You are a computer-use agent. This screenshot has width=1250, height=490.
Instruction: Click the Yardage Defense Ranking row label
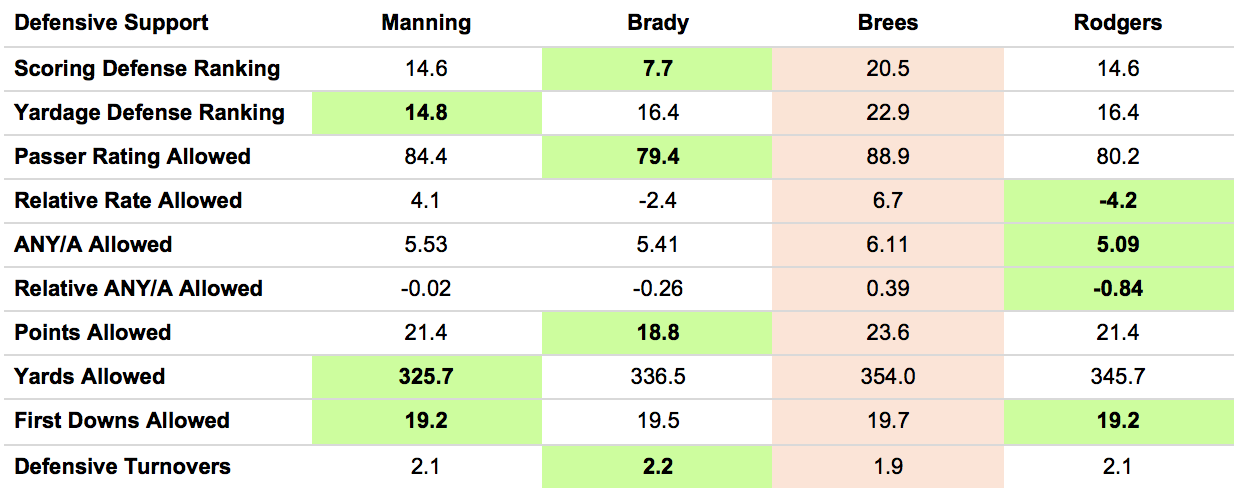tap(149, 113)
